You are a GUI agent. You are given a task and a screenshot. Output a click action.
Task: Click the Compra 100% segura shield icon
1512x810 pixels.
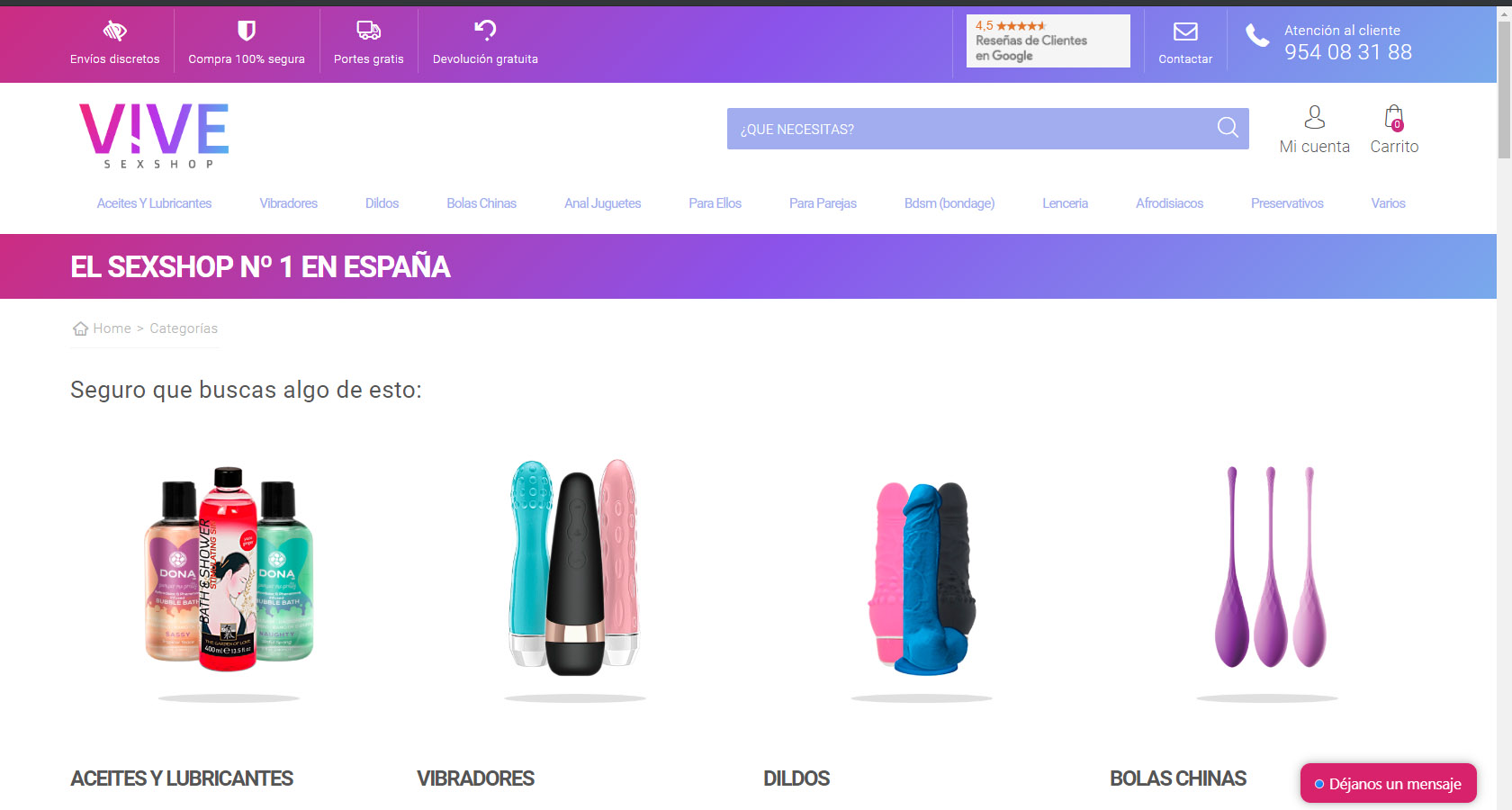(246, 31)
